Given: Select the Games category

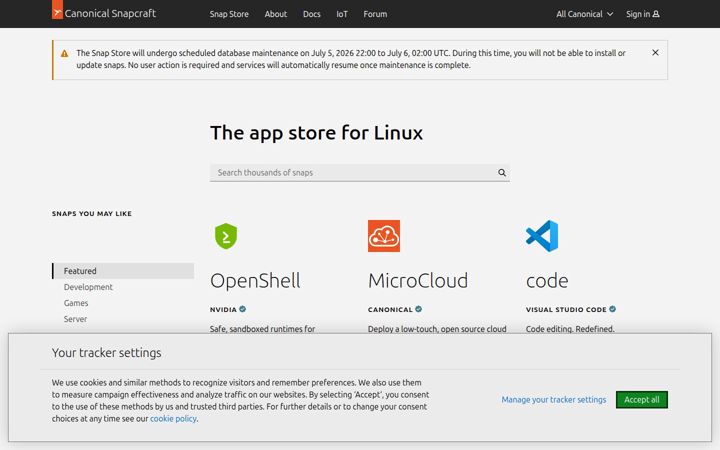Looking at the screenshot, I should 76,303.
